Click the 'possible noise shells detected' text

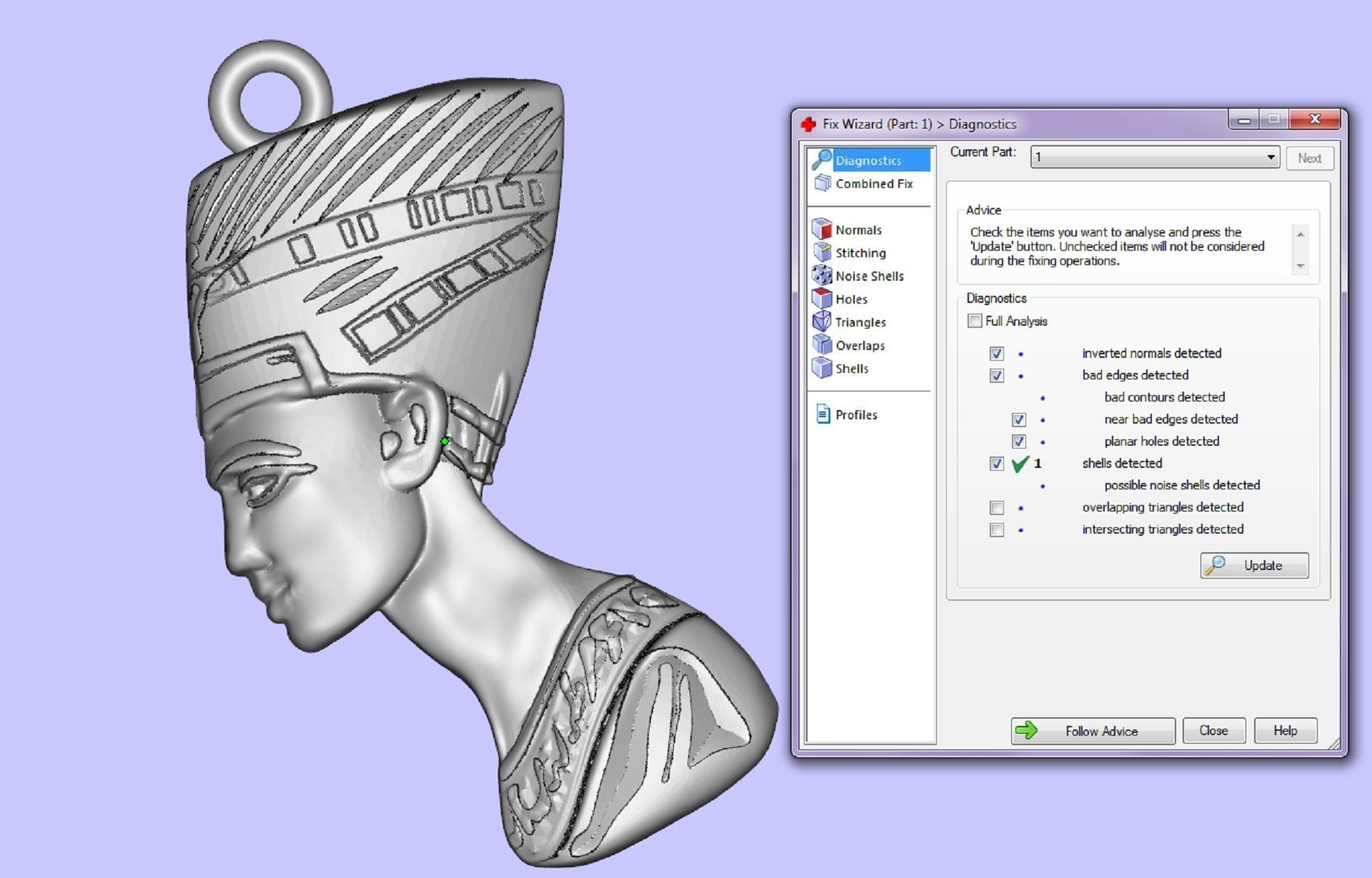coord(1182,485)
